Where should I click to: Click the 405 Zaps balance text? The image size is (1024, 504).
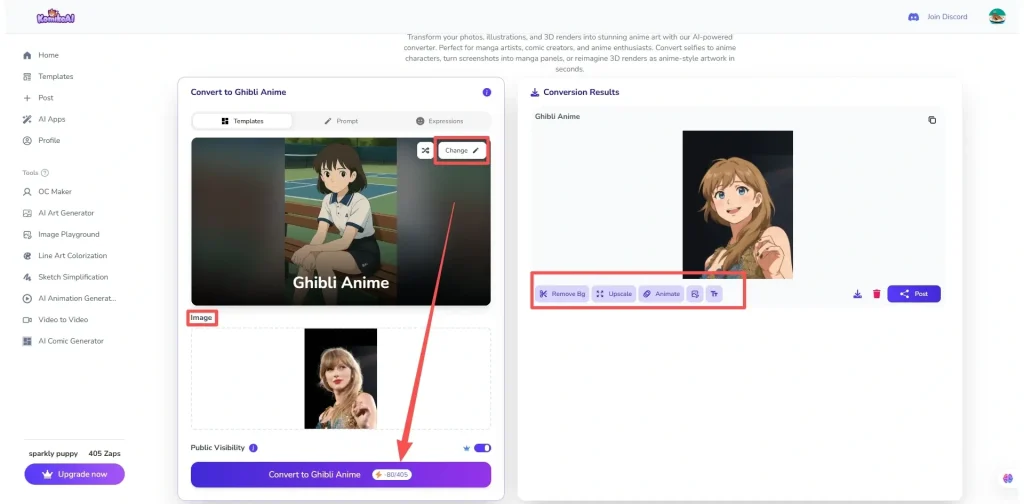[104, 453]
